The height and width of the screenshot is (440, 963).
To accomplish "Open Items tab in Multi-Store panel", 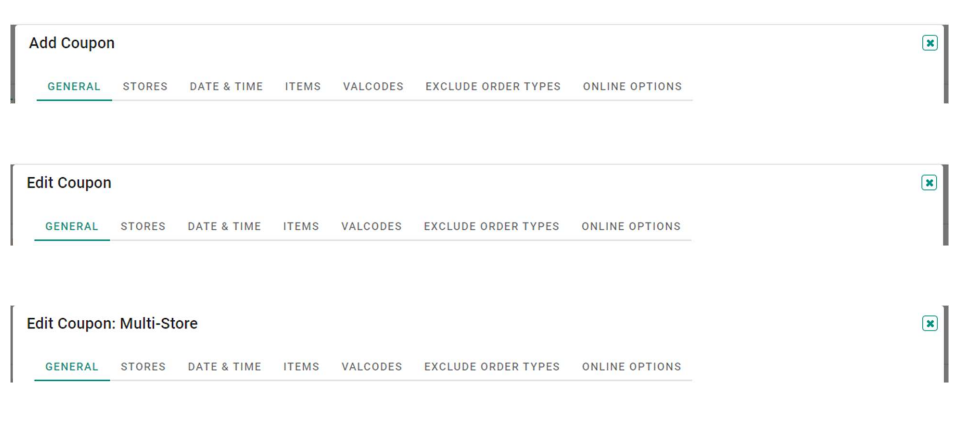I will [301, 367].
